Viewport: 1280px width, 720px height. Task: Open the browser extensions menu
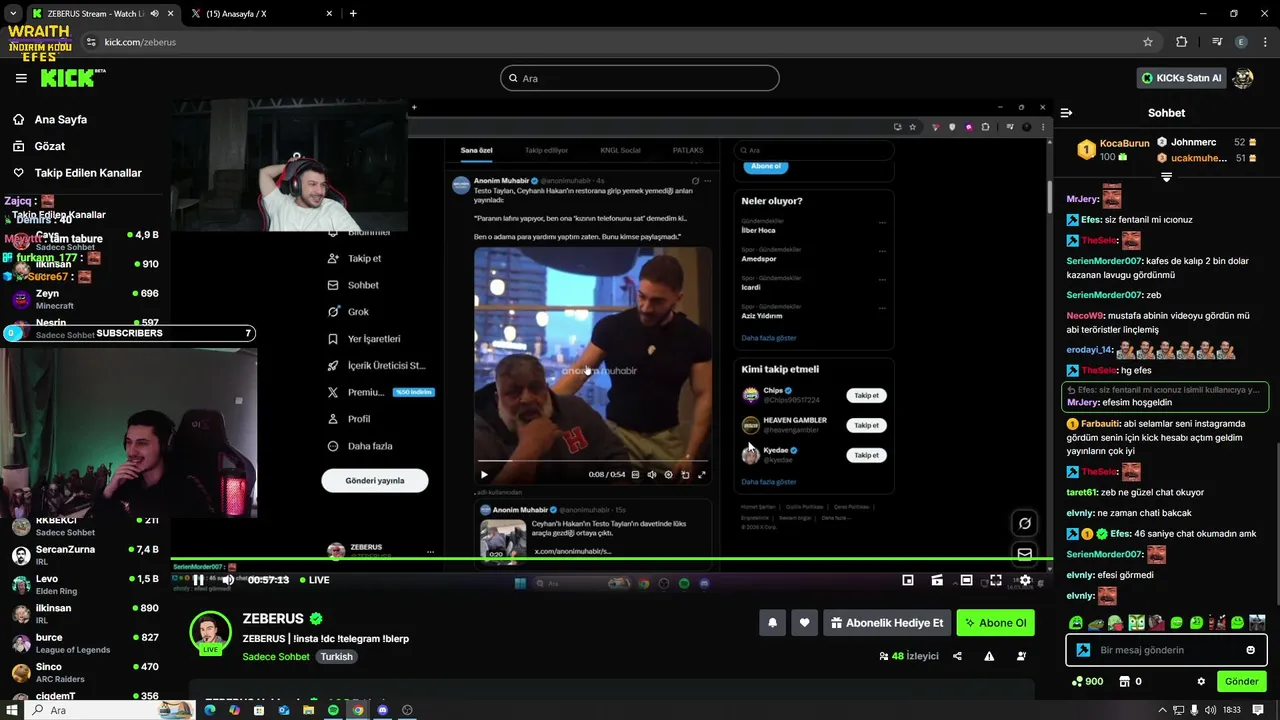click(1181, 42)
